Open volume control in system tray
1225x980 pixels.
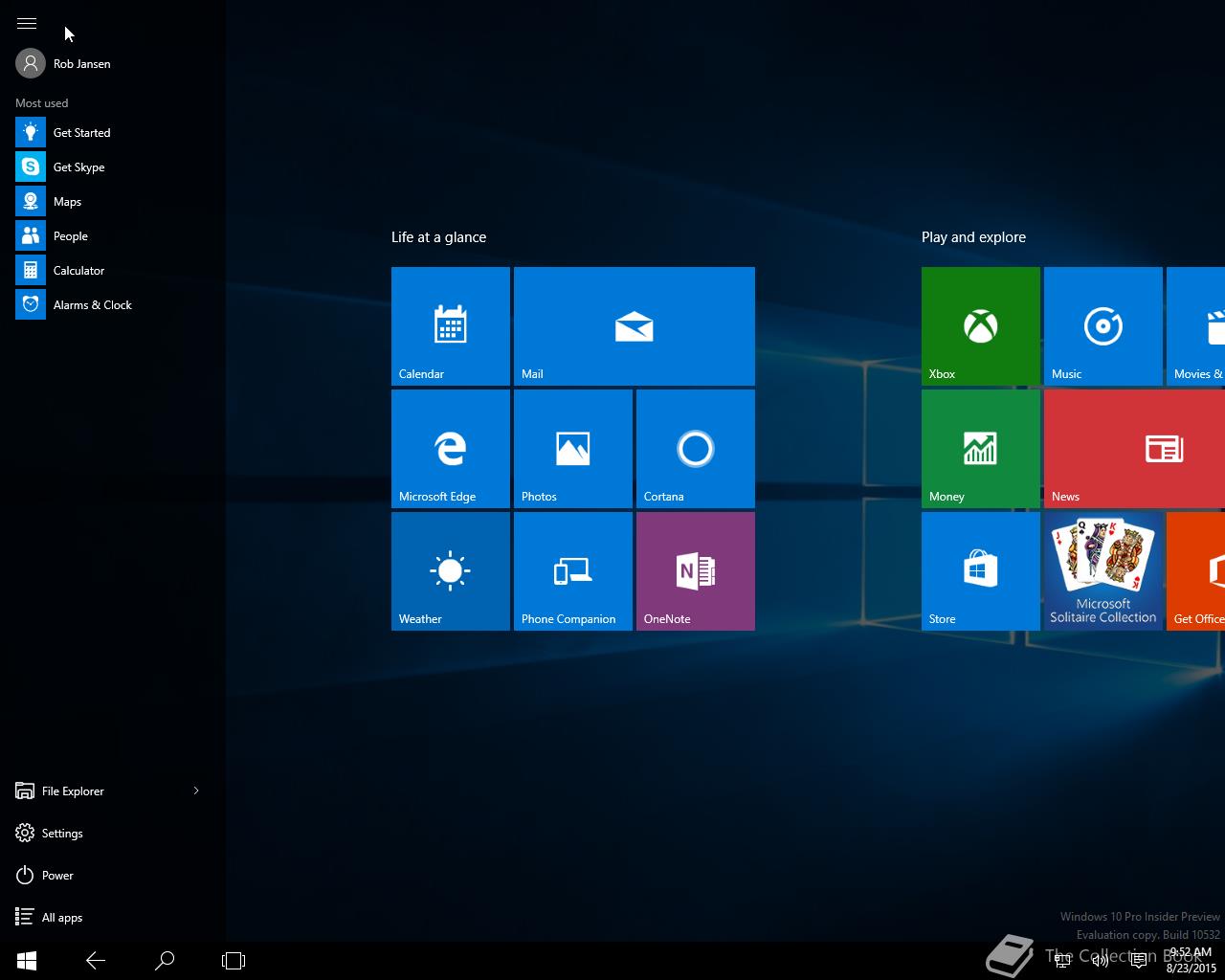click(x=1101, y=961)
